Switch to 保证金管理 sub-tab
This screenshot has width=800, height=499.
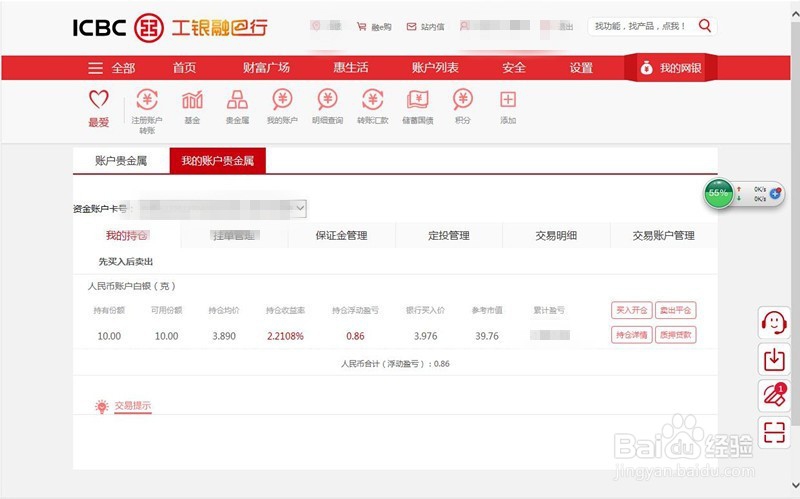(341, 236)
